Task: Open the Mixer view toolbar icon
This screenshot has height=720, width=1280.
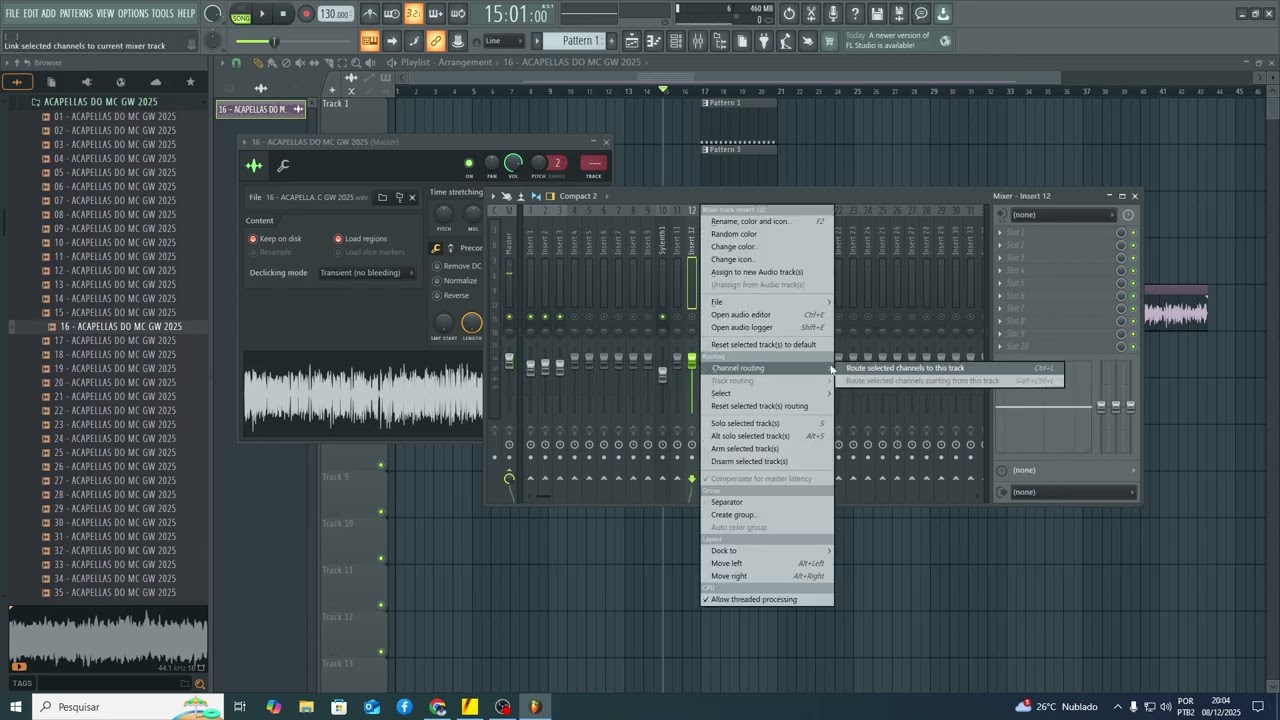Action: coord(698,41)
